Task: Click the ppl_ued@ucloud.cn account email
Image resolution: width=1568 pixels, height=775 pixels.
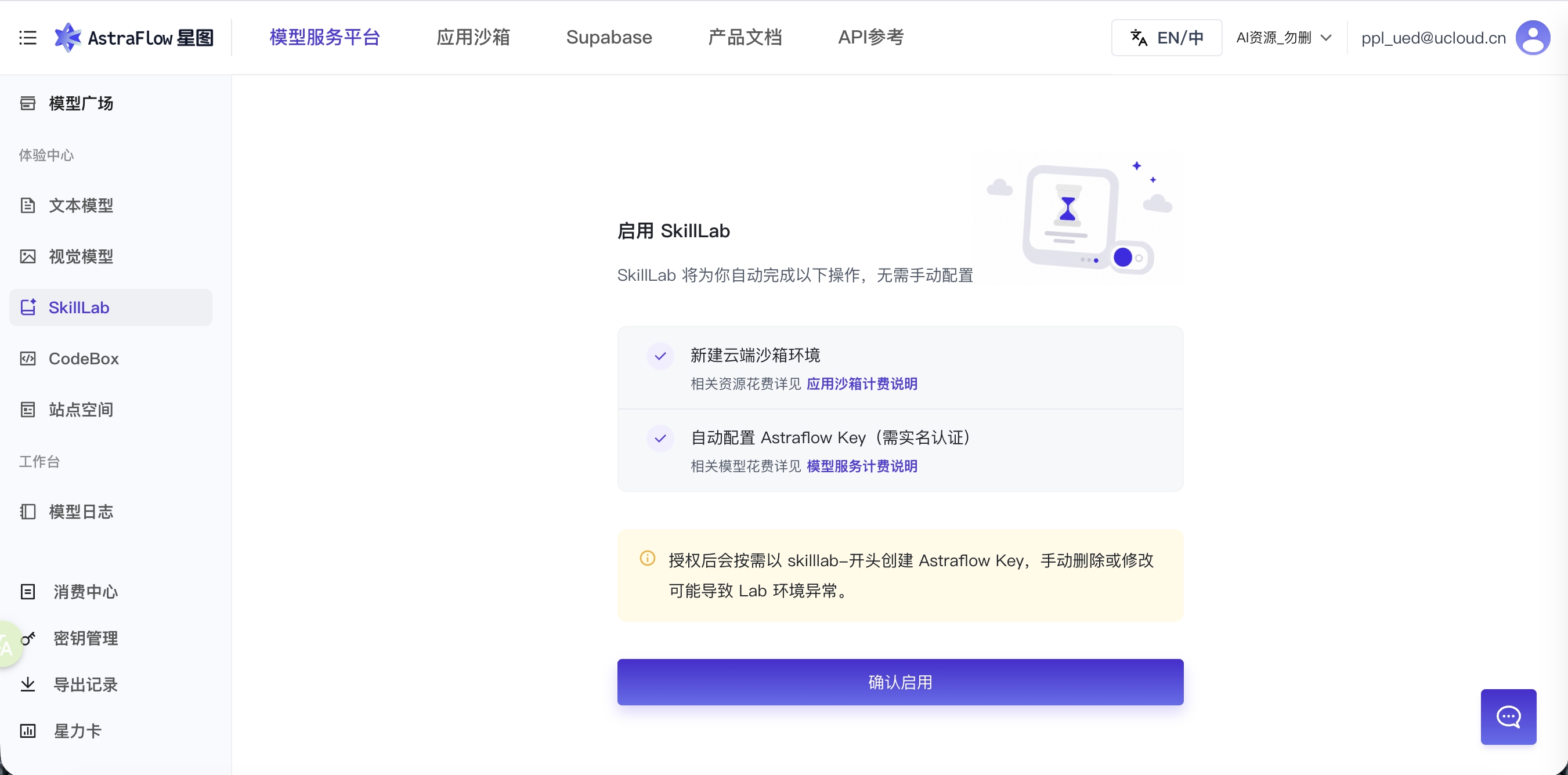Action: (x=1433, y=38)
